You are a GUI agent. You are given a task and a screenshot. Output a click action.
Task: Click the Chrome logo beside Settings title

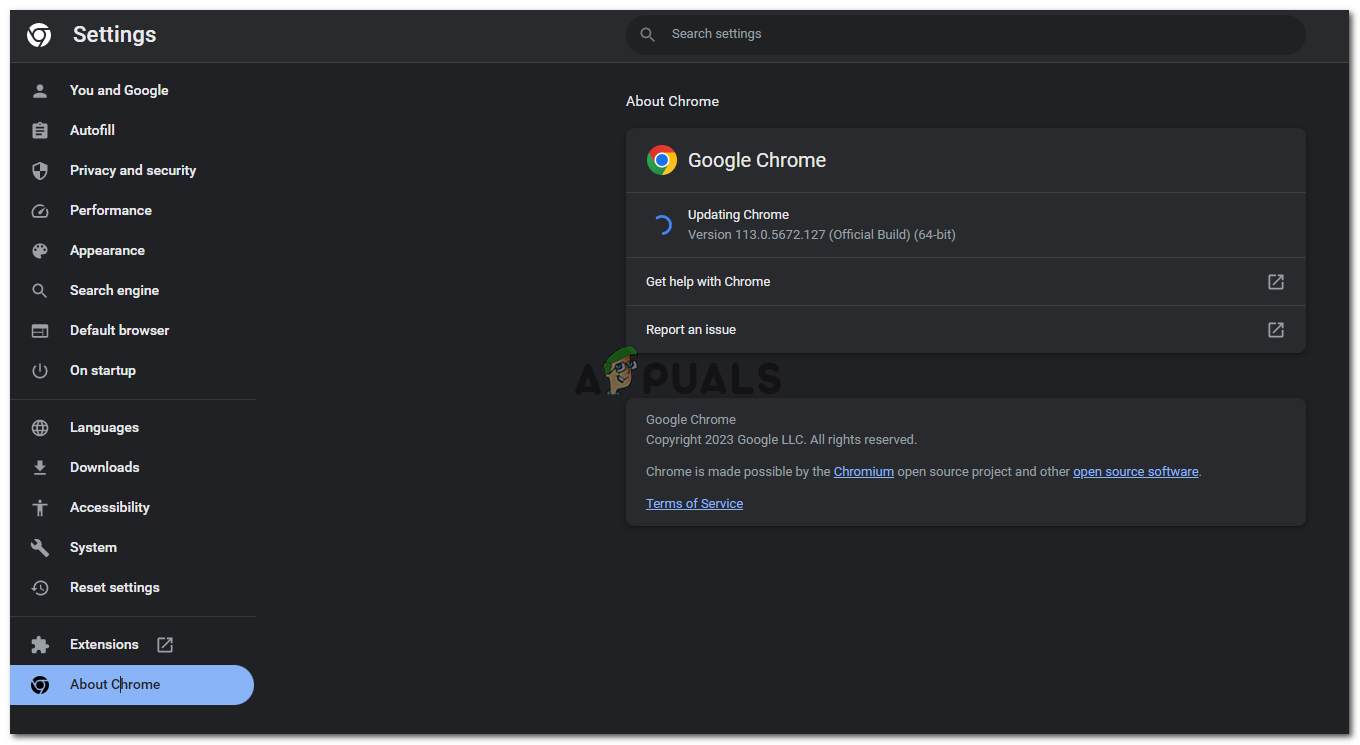[x=39, y=35]
